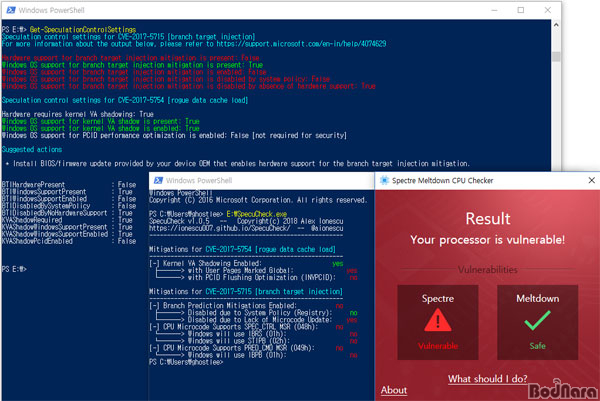Click the Spectre vulnerability card
Image resolution: width=600 pixels, height=401 pixels.
click(438, 322)
